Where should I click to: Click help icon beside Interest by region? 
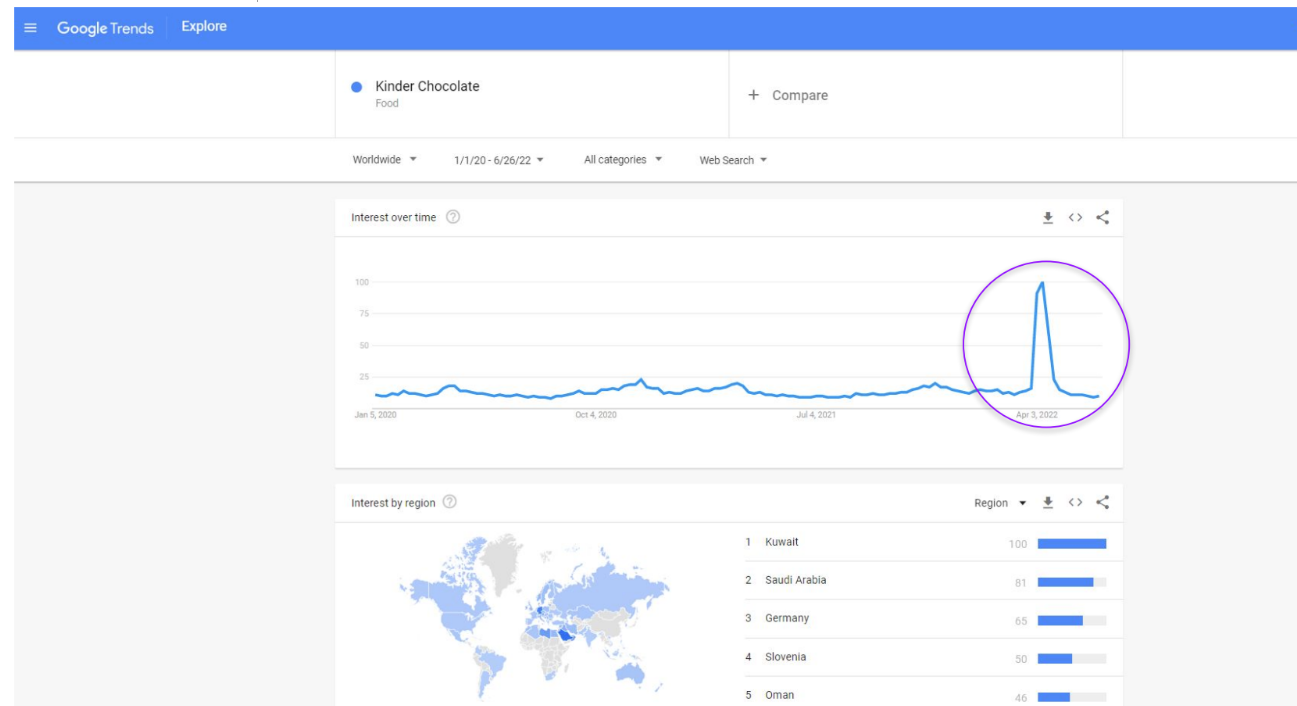450,502
